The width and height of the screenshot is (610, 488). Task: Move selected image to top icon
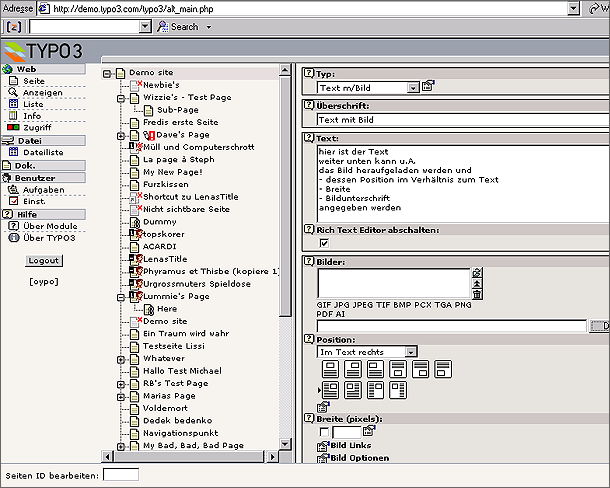[x=477, y=283]
